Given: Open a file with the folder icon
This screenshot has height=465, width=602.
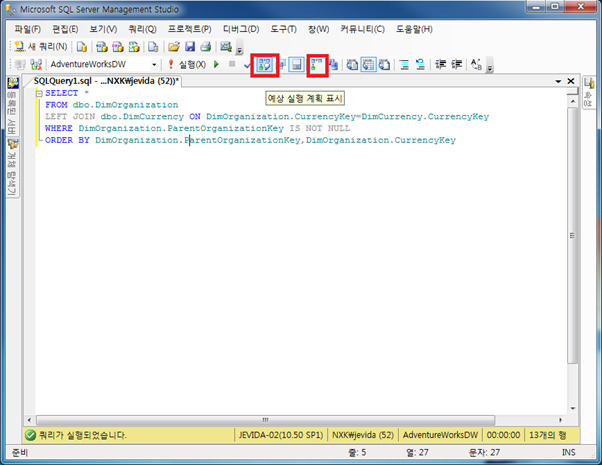Looking at the screenshot, I should [x=174, y=47].
